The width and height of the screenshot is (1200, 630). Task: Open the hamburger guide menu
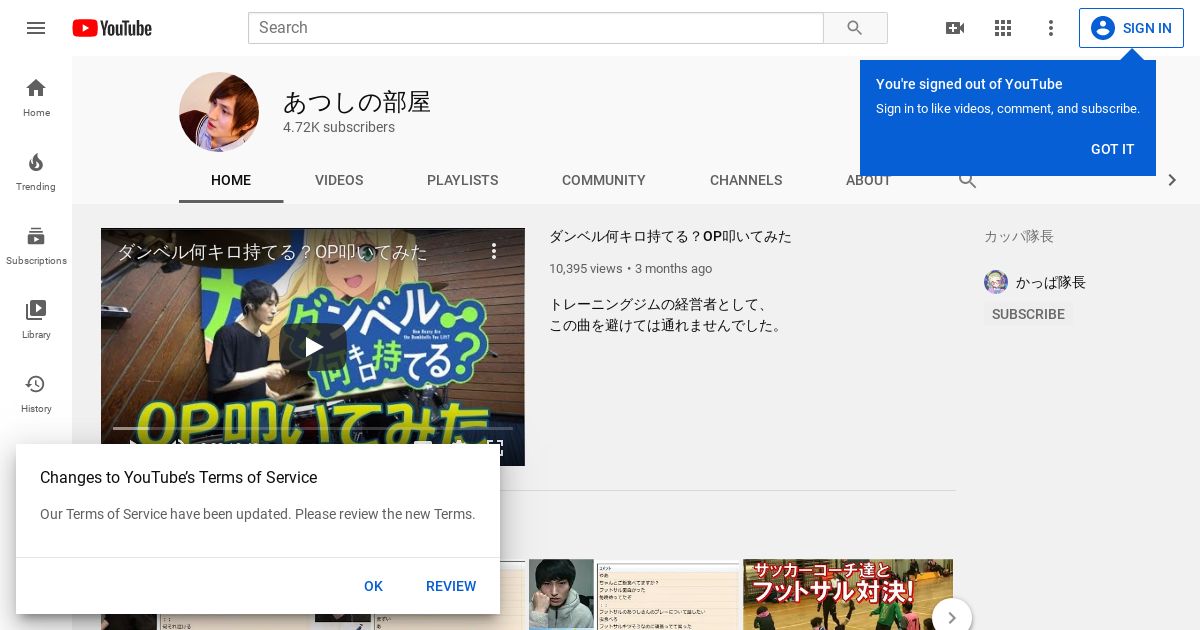coord(36,28)
